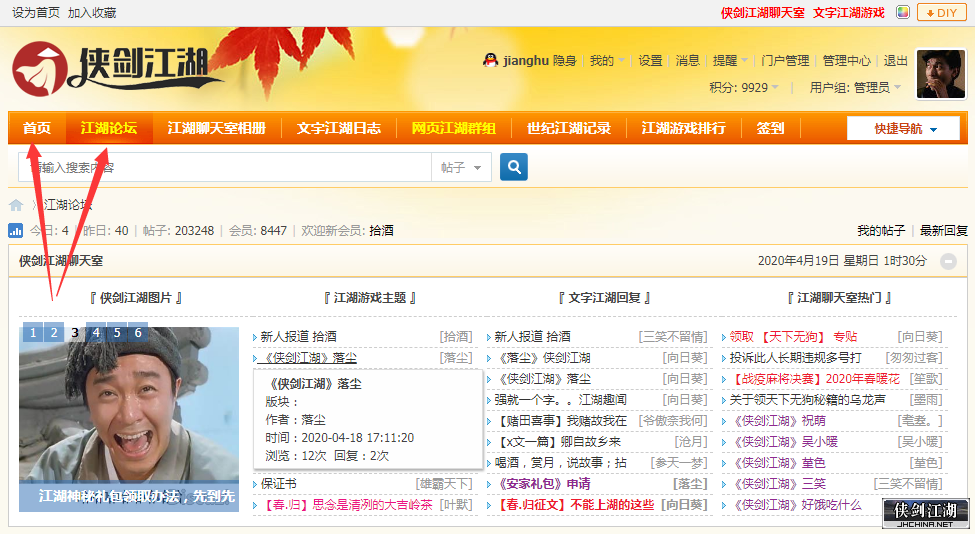Image resolution: width=975 pixels, height=534 pixels.
Task: Click the 退出 logout link
Action: (895, 60)
